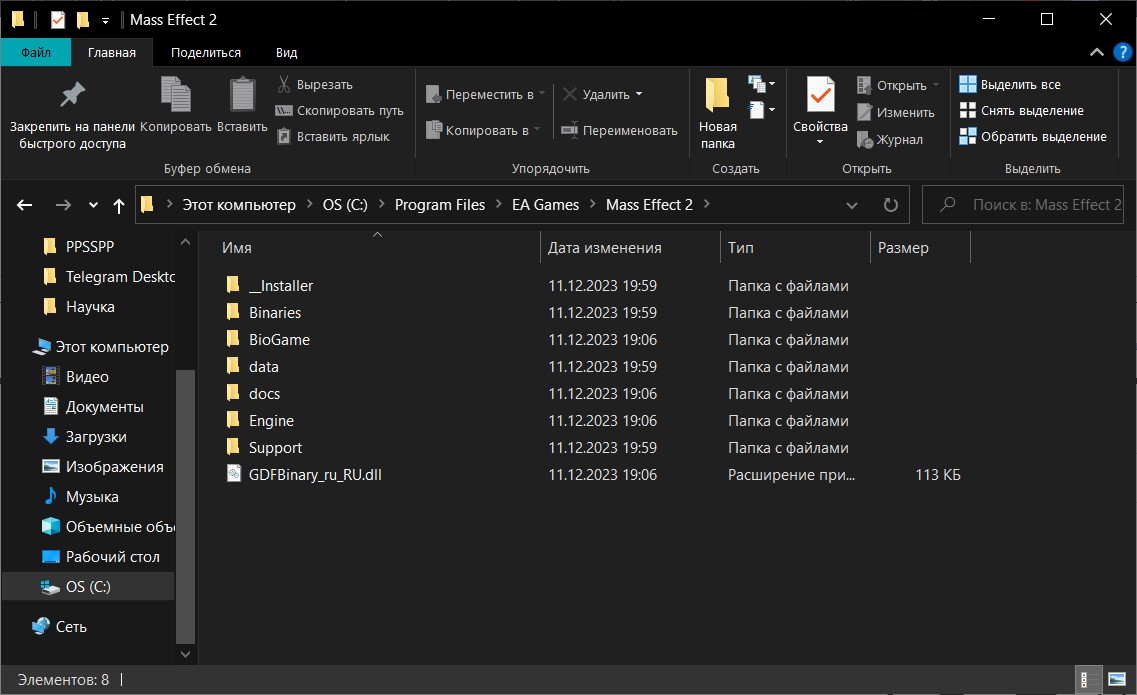1137x695 pixels.
Task: Click the search Mass Effect 2 field
Action: pyautogui.click(x=1045, y=205)
